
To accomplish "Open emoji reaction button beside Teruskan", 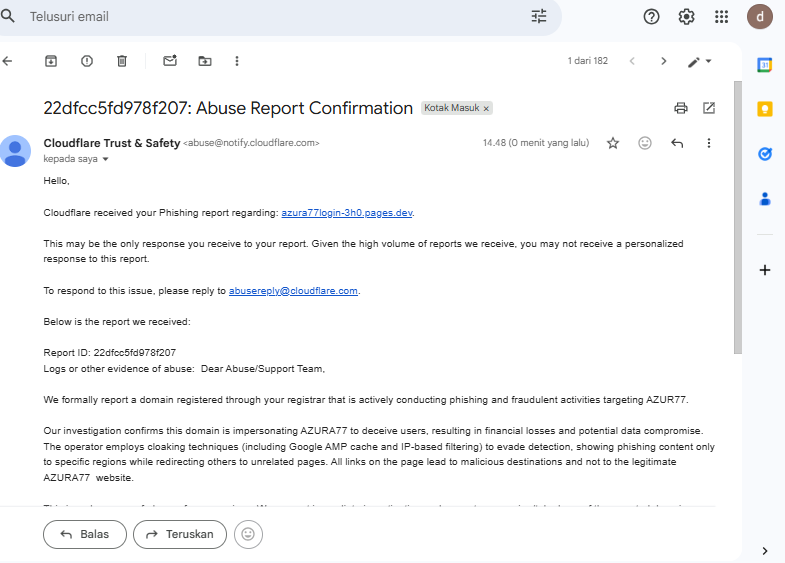I will click(x=248, y=534).
